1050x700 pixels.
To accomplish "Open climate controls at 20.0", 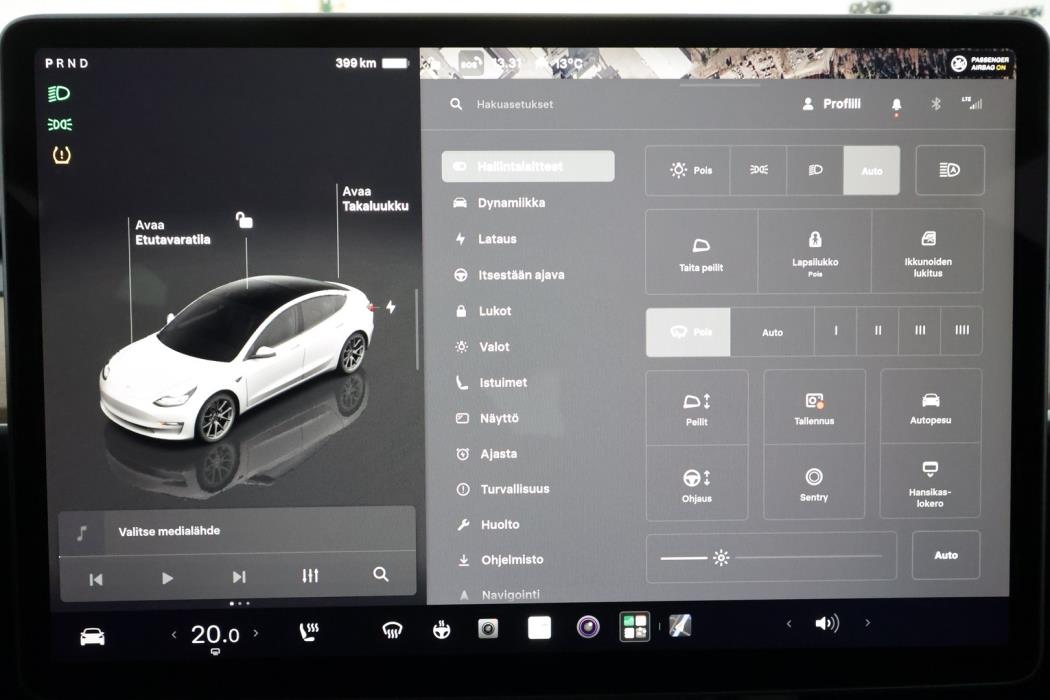I will [x=215, y=634].
